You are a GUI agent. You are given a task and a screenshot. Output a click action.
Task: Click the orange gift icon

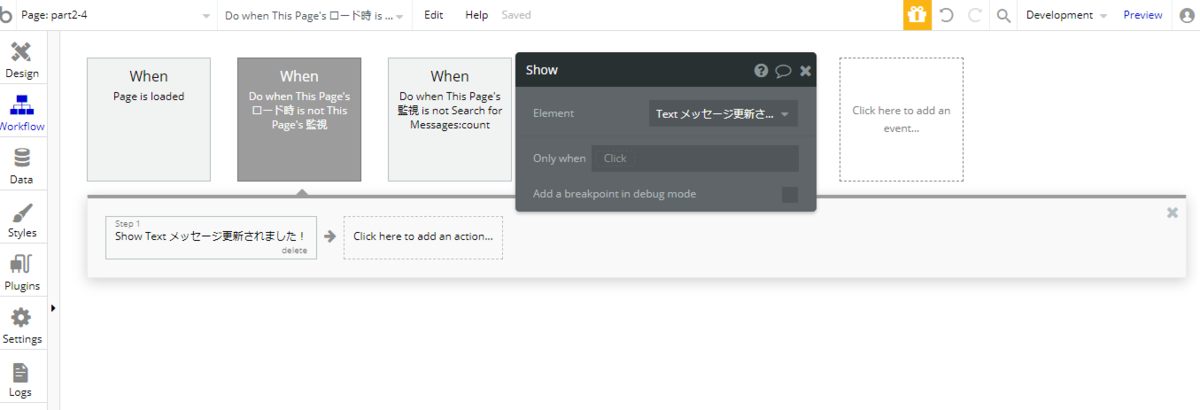pyautogui.click(x=917, y=15)
